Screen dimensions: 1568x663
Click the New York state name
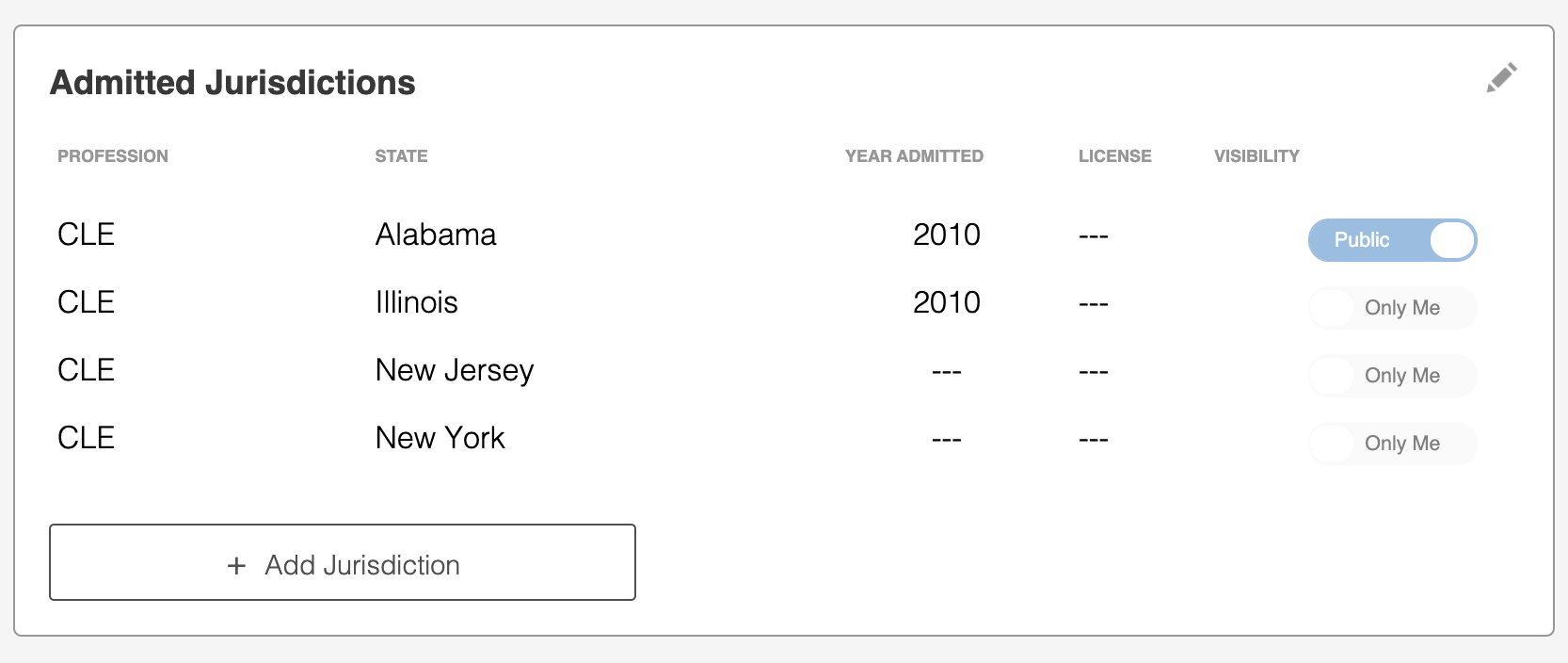[440, 437]
